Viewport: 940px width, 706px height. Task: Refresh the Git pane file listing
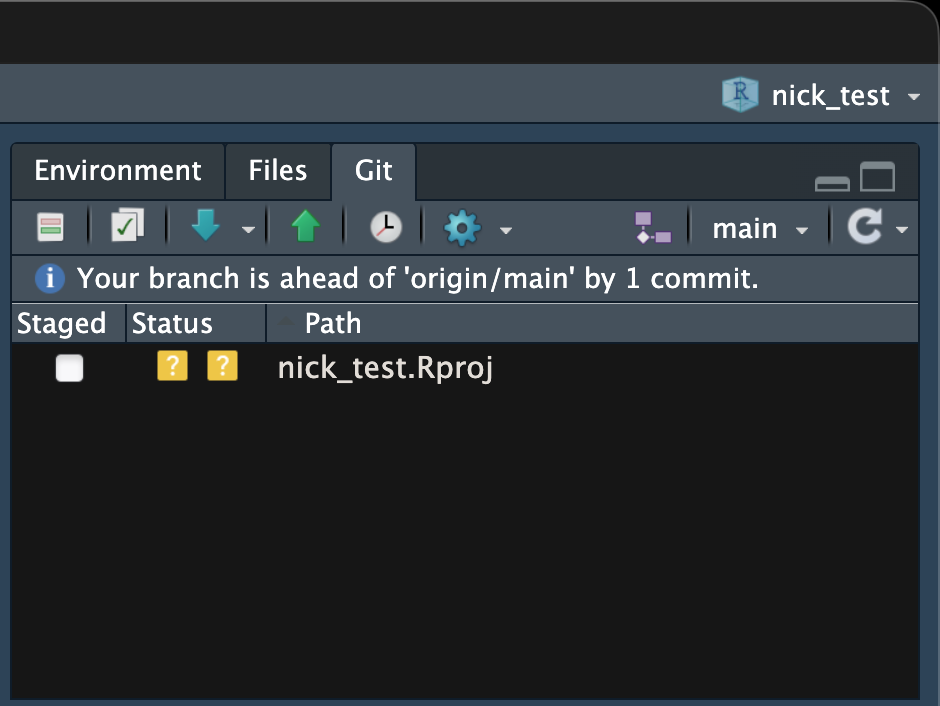pyautogui.click(x=863, y=228)
